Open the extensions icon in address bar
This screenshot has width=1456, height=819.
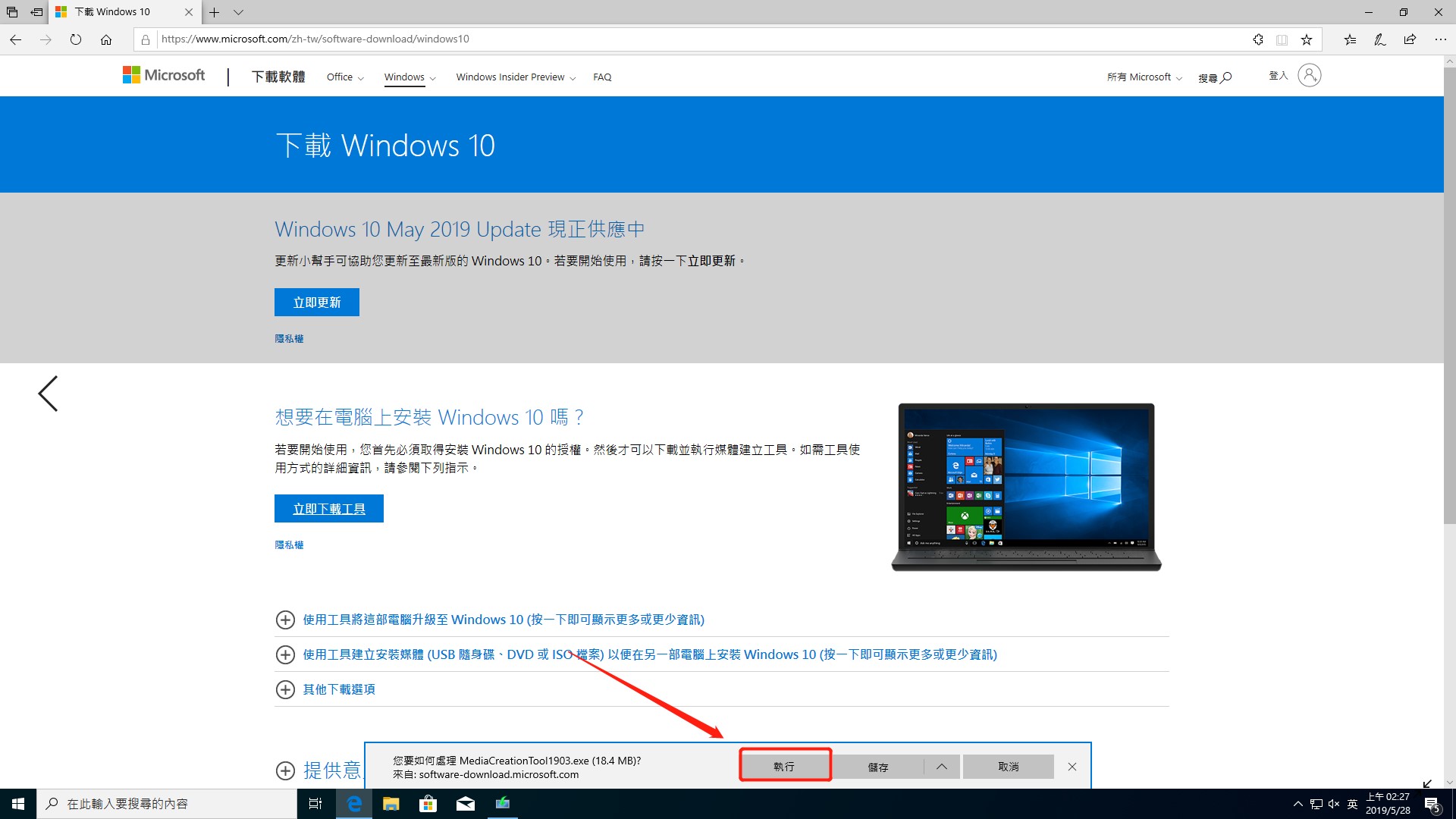[x=1258, y=39]
